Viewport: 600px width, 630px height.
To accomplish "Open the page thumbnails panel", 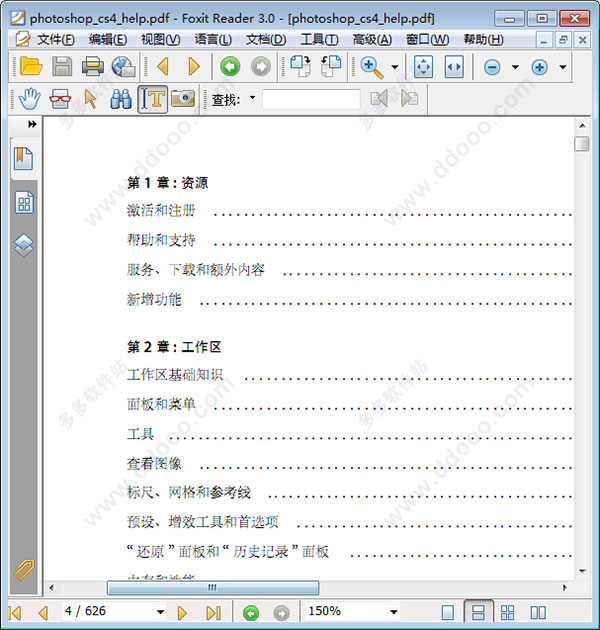I will point(24,202).
